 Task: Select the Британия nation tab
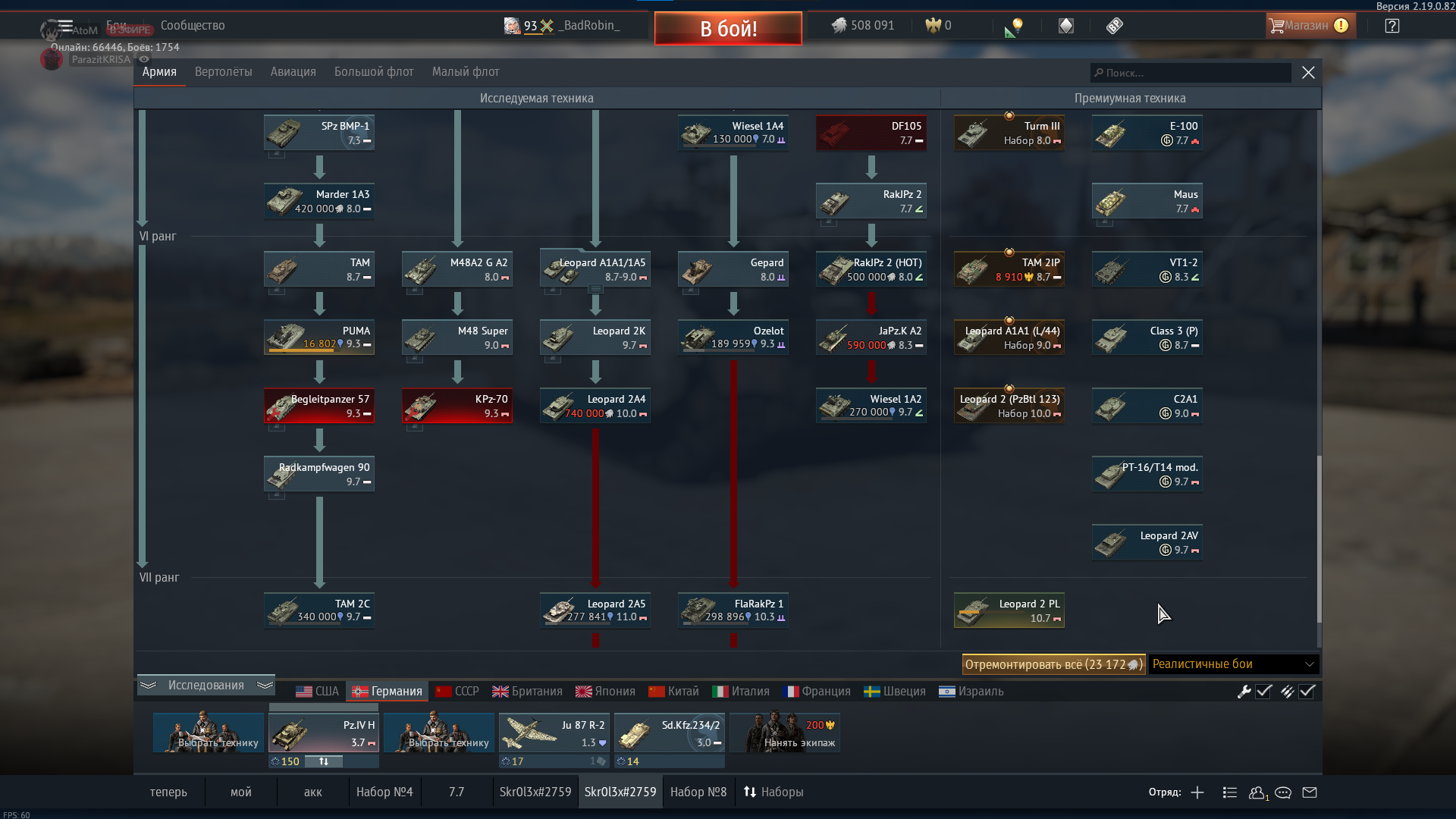527,692
